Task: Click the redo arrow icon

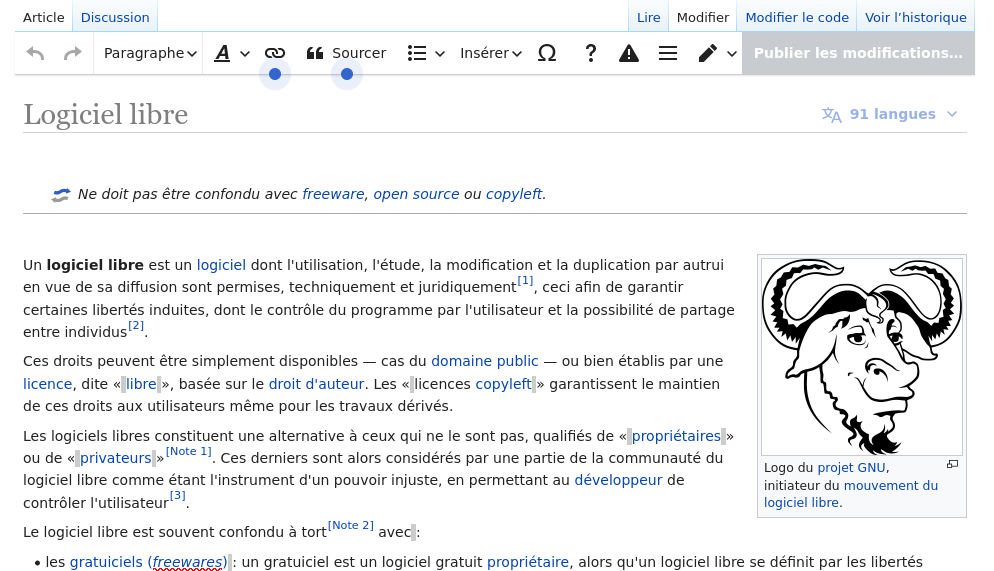Action: point(73,53)
